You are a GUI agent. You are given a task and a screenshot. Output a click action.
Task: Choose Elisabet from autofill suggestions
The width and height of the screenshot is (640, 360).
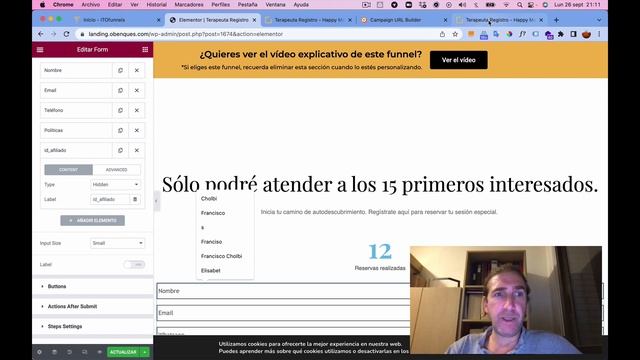pos(211,271)
